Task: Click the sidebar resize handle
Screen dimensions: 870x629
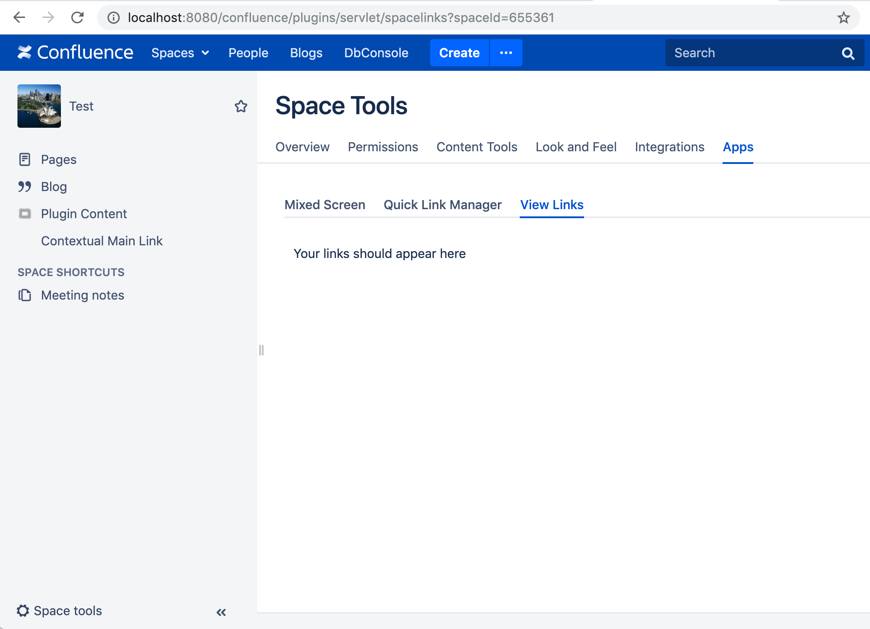Action: tap(261, 350)
